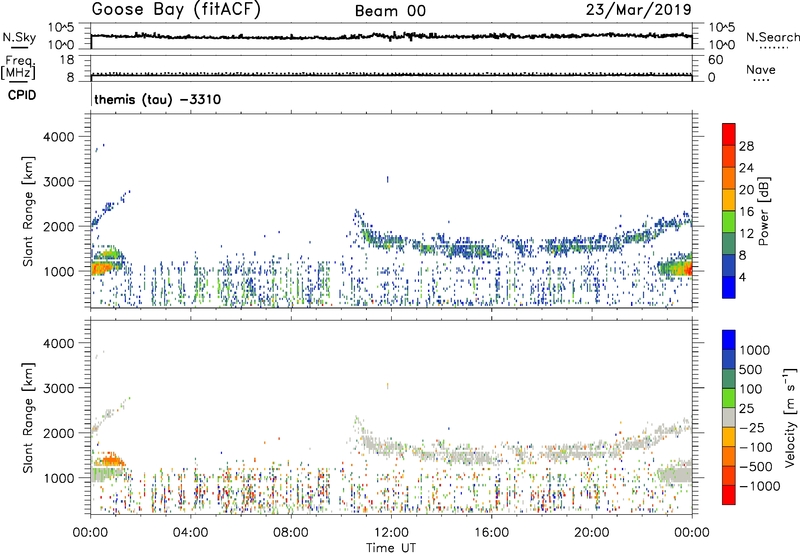Click the '20:00' time tick label
The height and width of the screenshot is (554, 800).
592,533
